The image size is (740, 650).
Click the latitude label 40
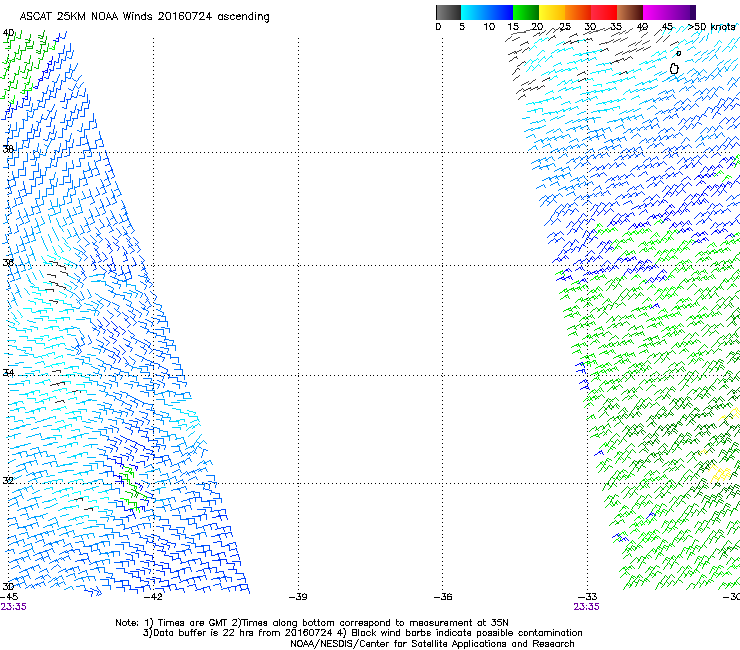pyautogui.click(x=8, y=33)
